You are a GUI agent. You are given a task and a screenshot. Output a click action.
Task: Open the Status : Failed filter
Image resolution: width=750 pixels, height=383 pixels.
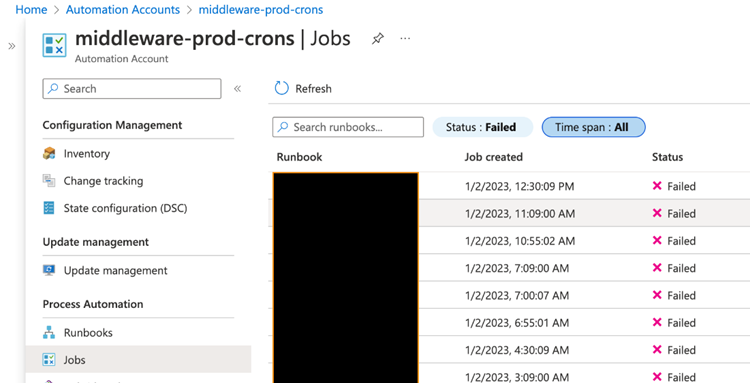483,127
